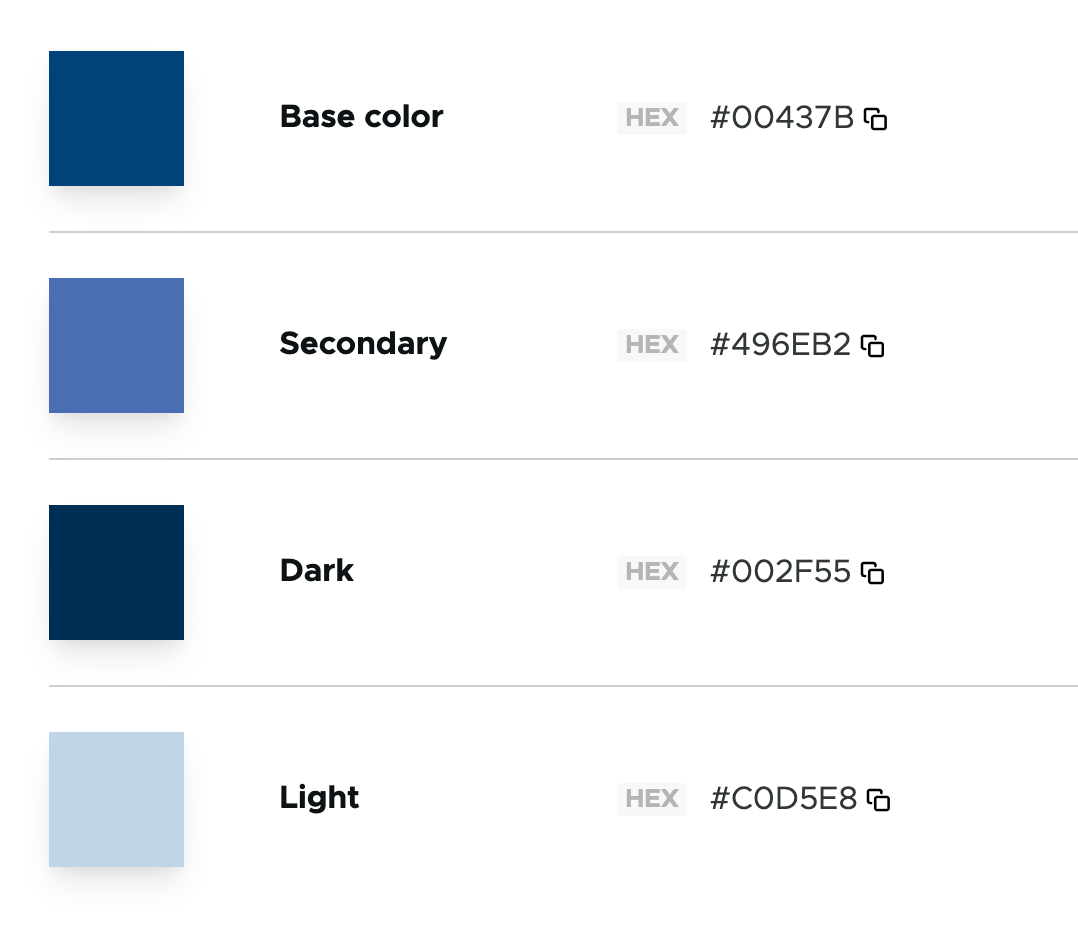
Task: Click the #00437B hex value
Action: [782, 118]
